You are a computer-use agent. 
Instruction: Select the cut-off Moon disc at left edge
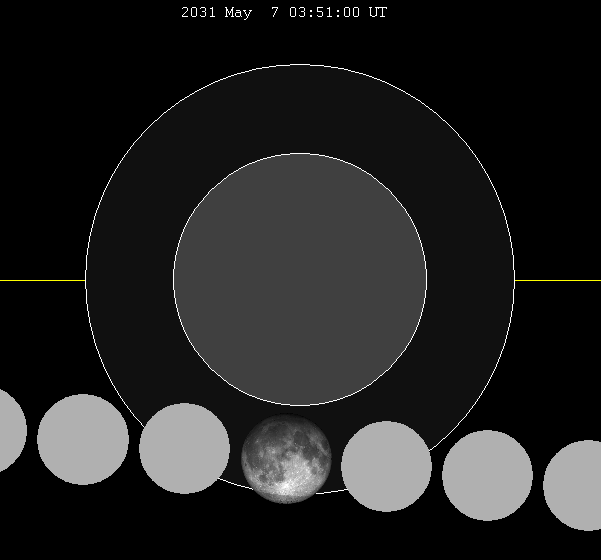pyautogui.click(x=8, y=430)
